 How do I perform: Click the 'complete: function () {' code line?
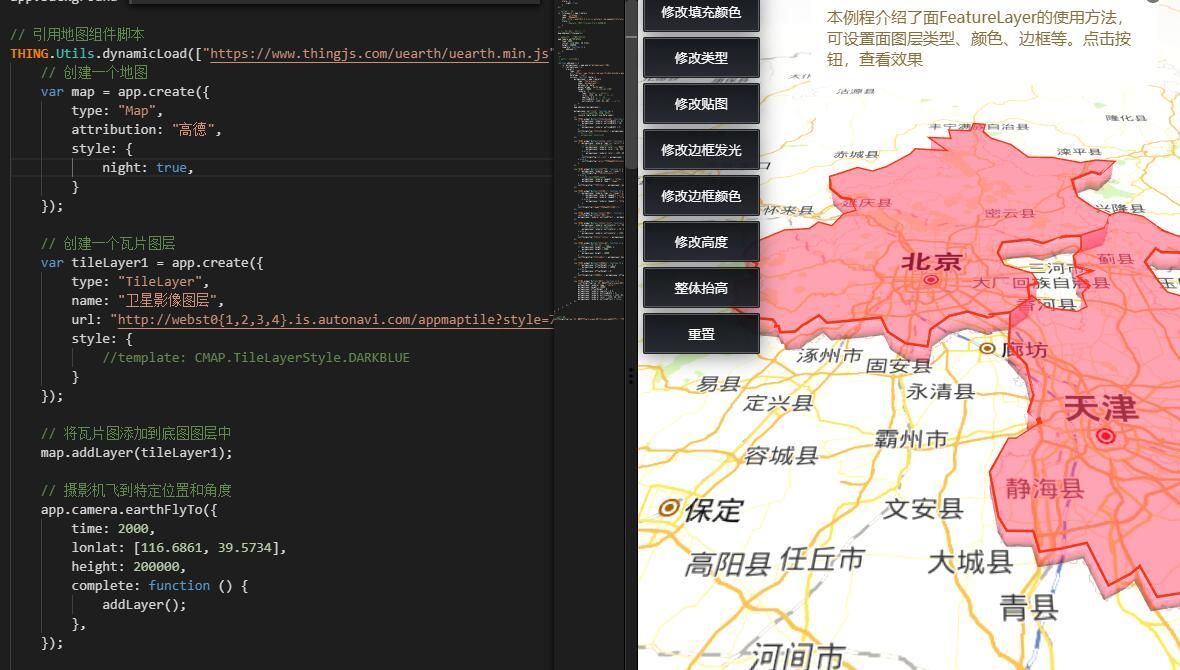[160, 586]
